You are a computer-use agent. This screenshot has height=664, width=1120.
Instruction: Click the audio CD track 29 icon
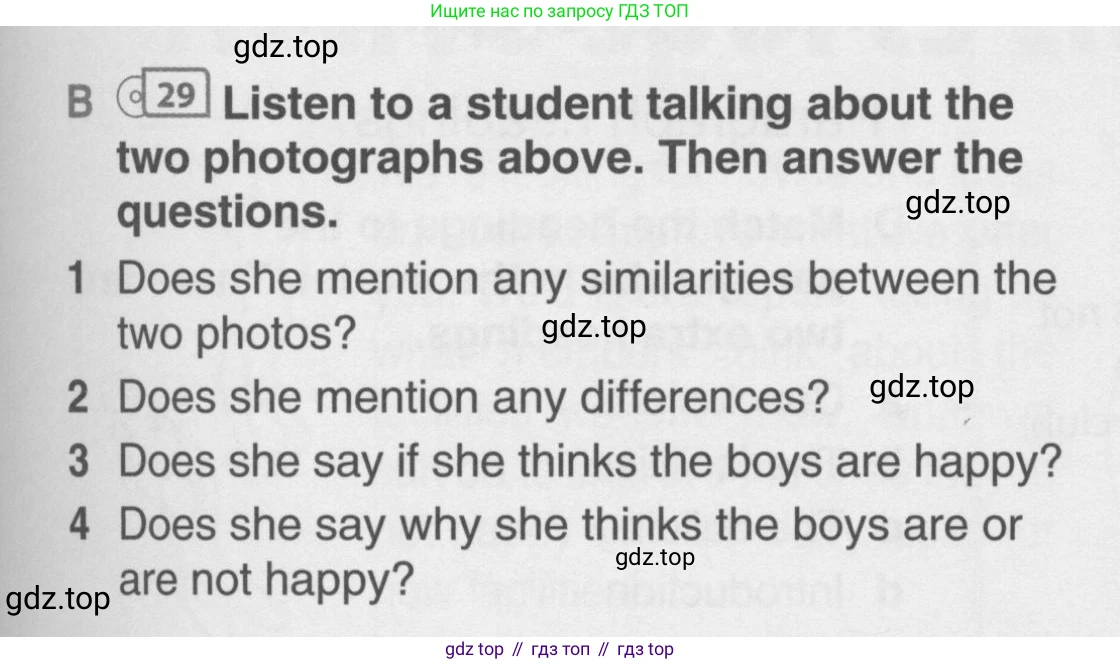163,96
